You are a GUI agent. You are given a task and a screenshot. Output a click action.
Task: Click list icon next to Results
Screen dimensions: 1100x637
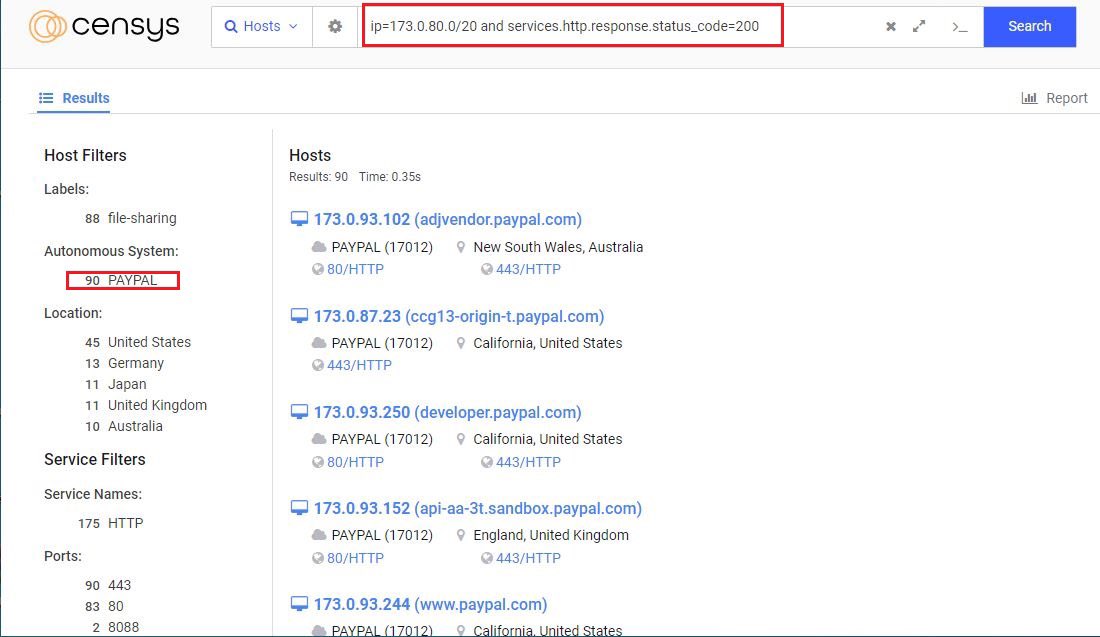pos(46,98)
